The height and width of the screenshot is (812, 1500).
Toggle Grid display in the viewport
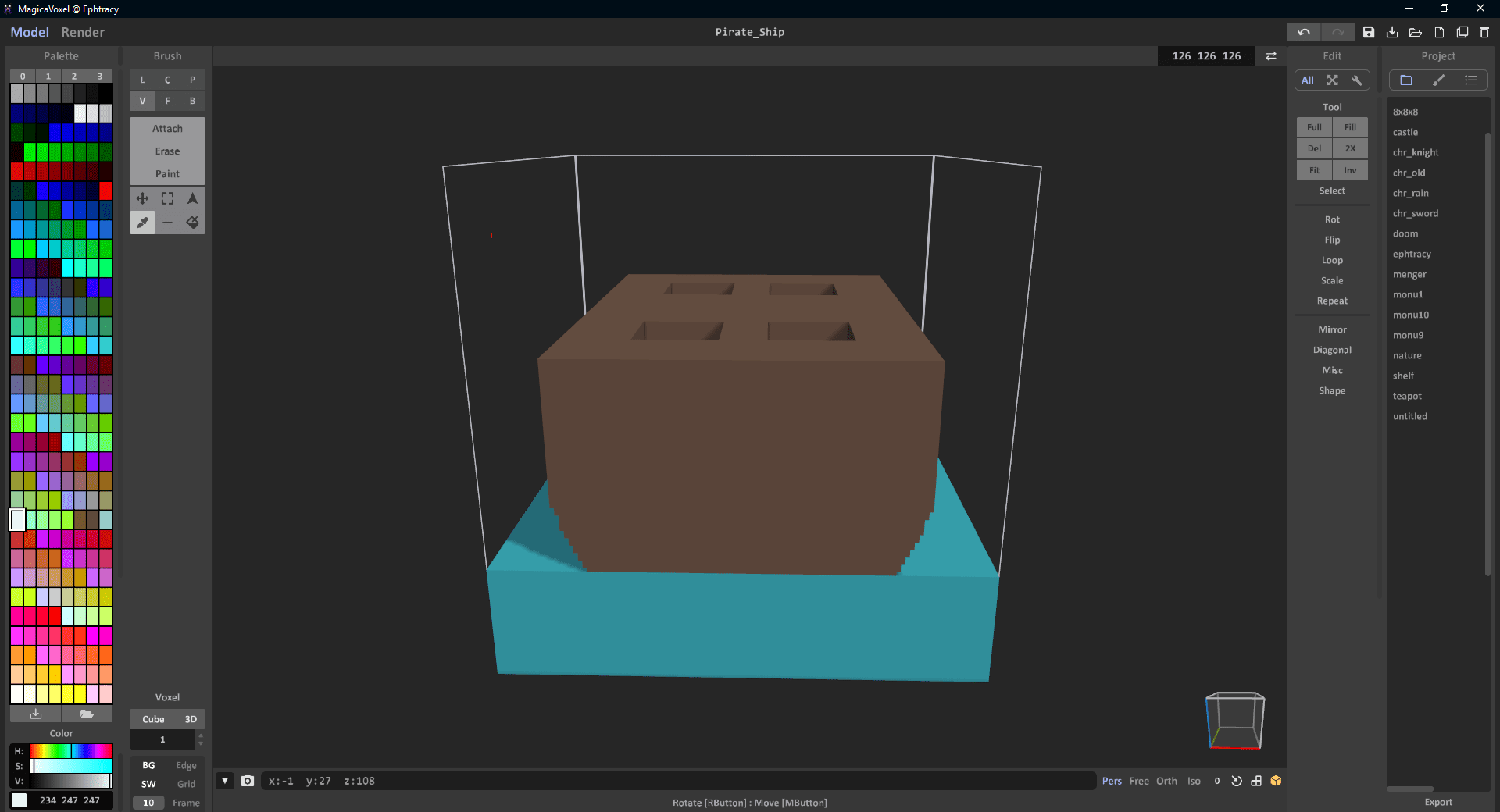186,784
